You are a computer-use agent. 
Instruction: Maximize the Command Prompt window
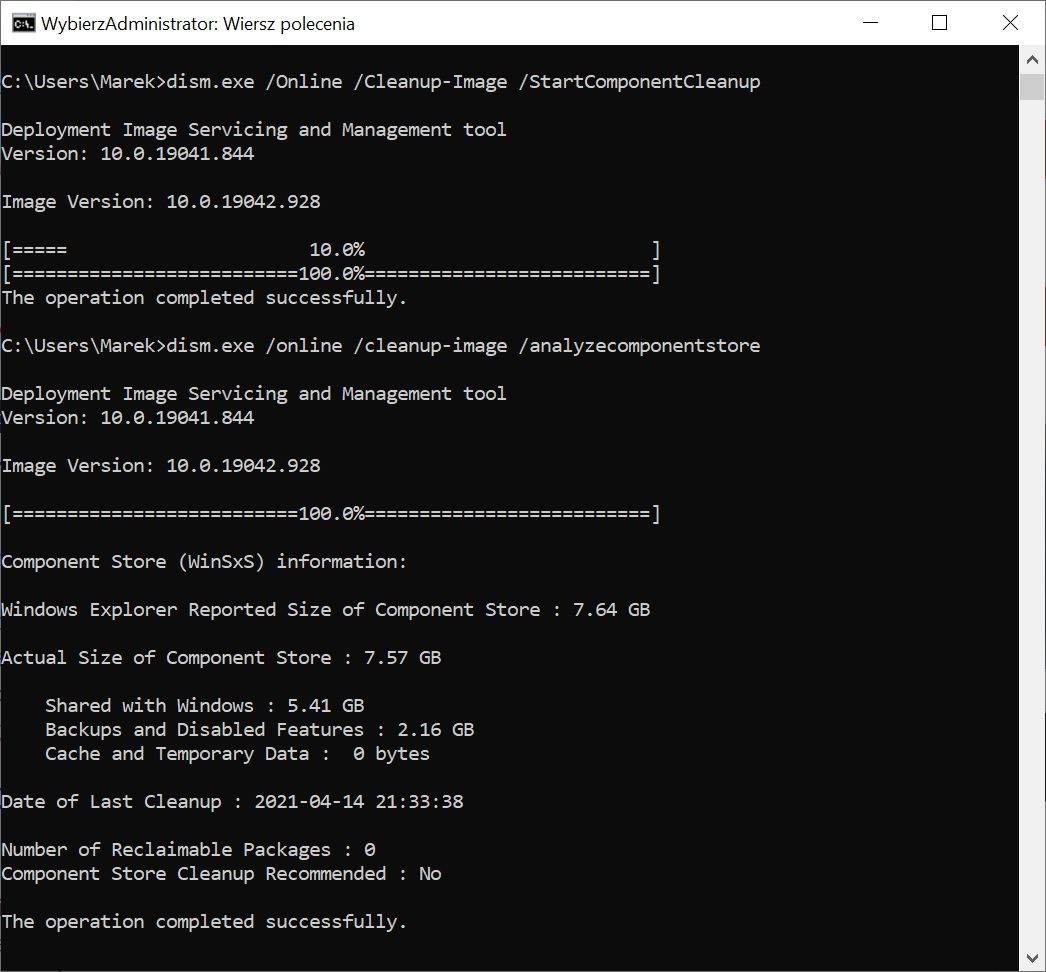(x=939, y=23)
